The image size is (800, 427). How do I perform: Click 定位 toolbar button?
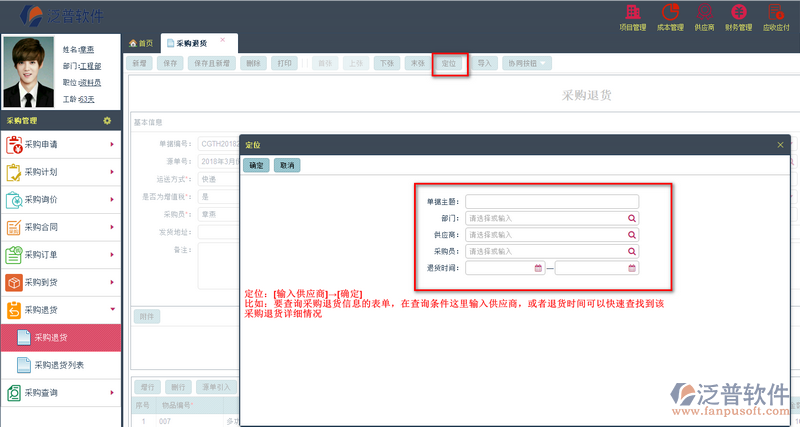point(449,63)
